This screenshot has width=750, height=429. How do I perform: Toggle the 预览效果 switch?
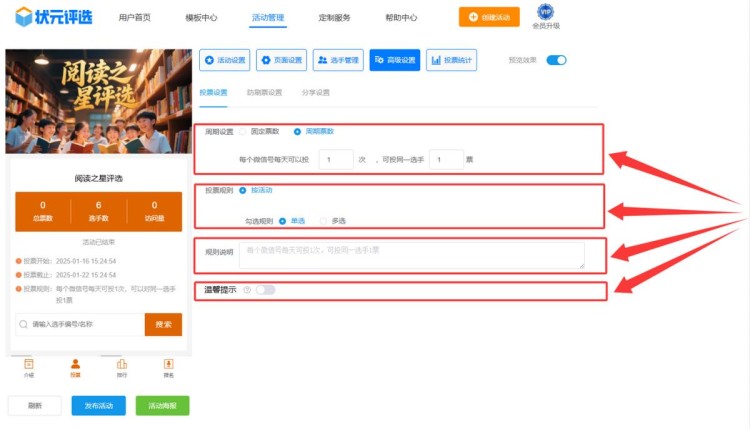556,60
